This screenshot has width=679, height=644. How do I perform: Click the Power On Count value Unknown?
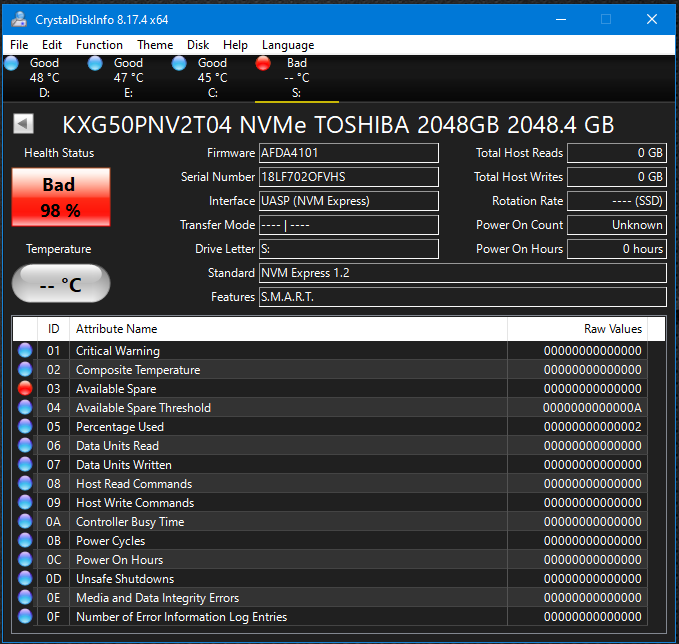617,225
